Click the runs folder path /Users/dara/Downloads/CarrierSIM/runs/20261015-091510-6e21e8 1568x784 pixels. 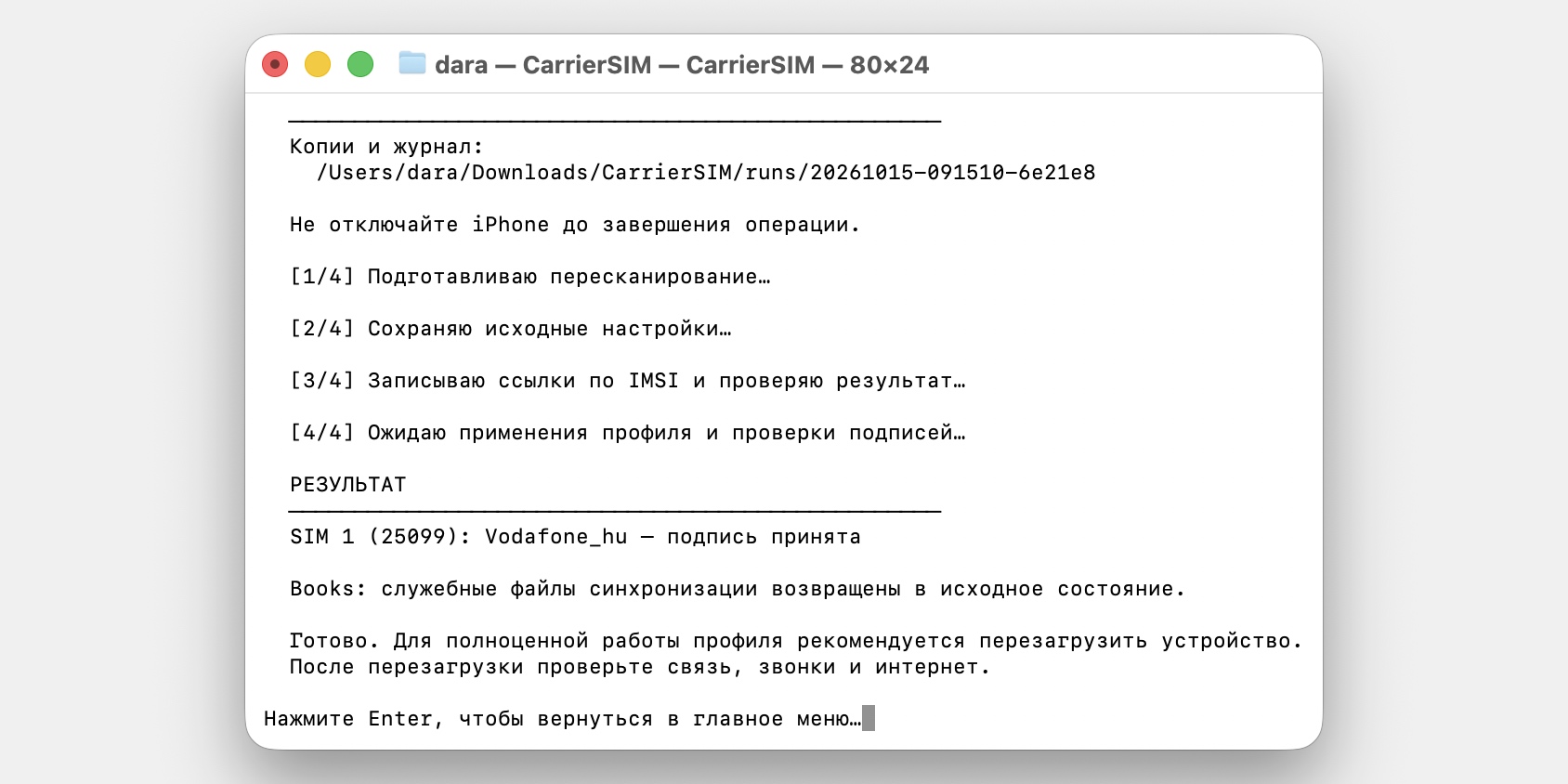(706, 173)
